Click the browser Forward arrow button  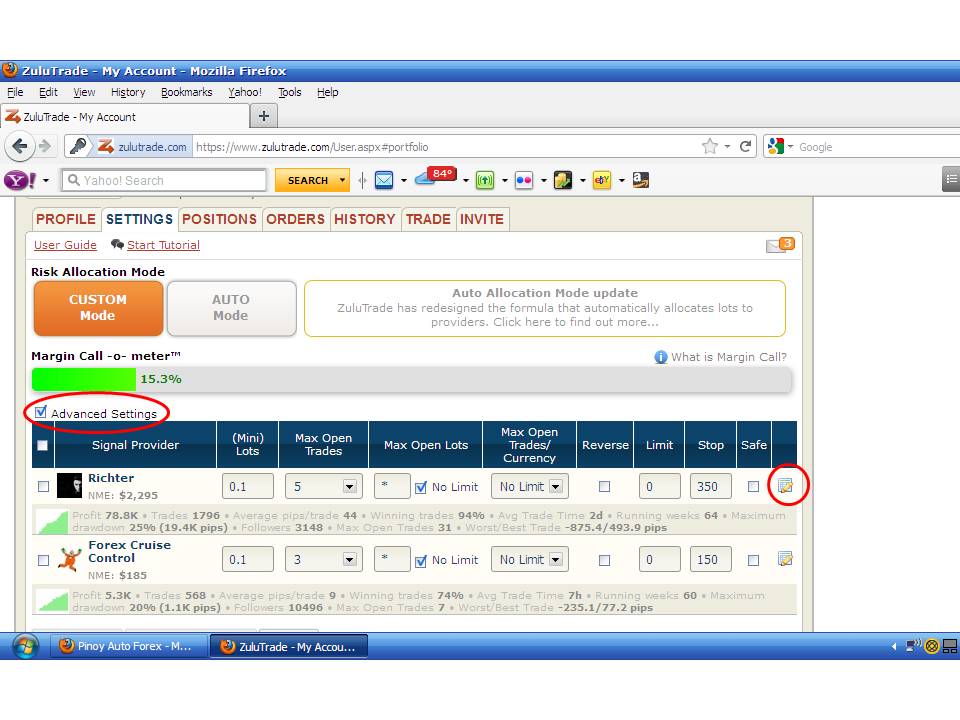tap(45, 146)
